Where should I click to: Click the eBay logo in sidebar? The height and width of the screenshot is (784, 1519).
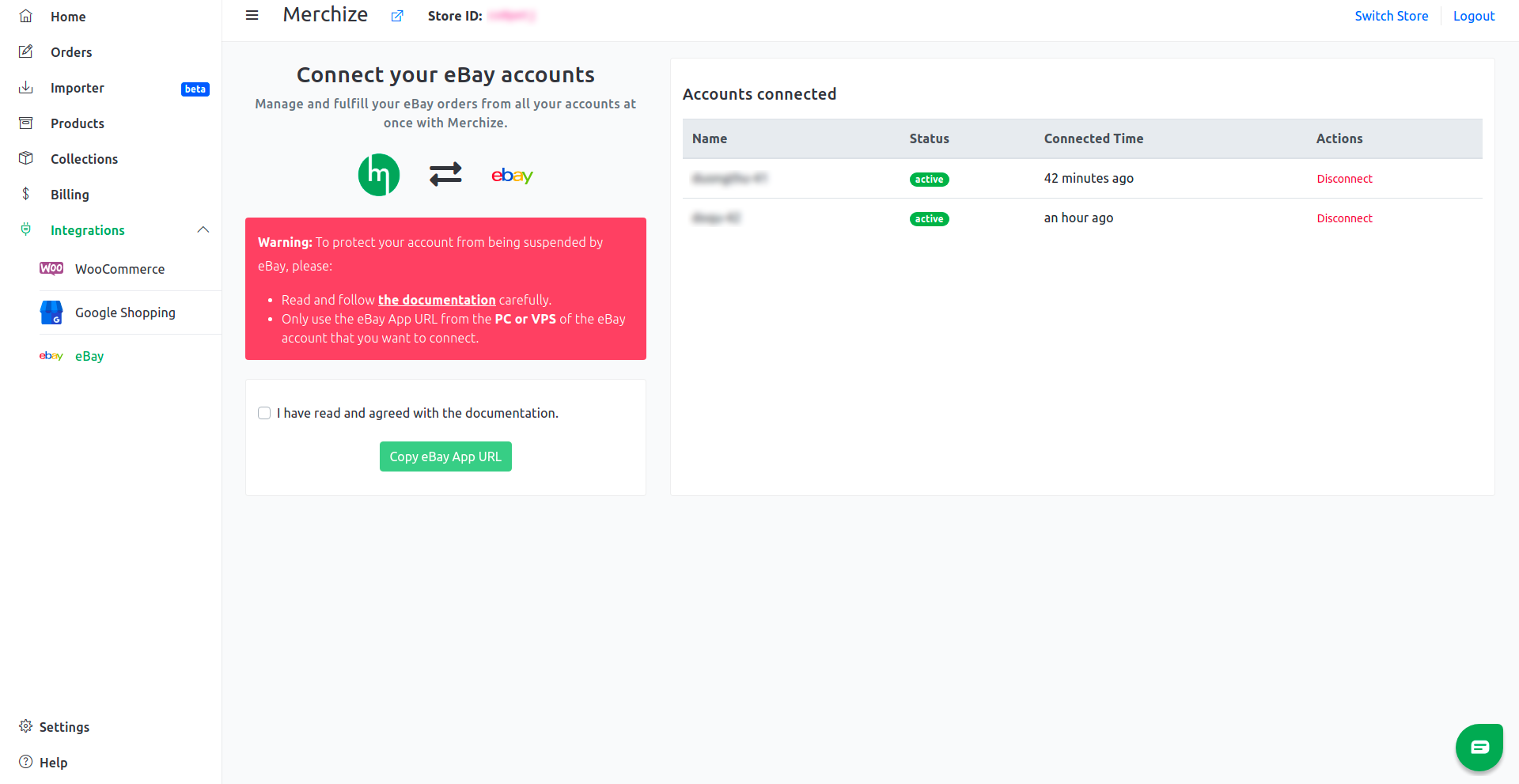[x=51, y=356]
